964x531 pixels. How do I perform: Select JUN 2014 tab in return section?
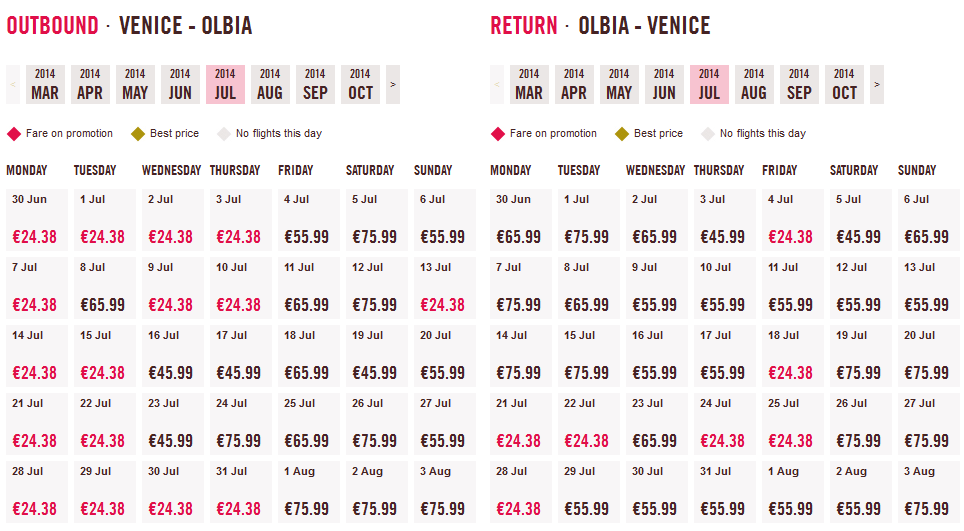tap(664, 85)
